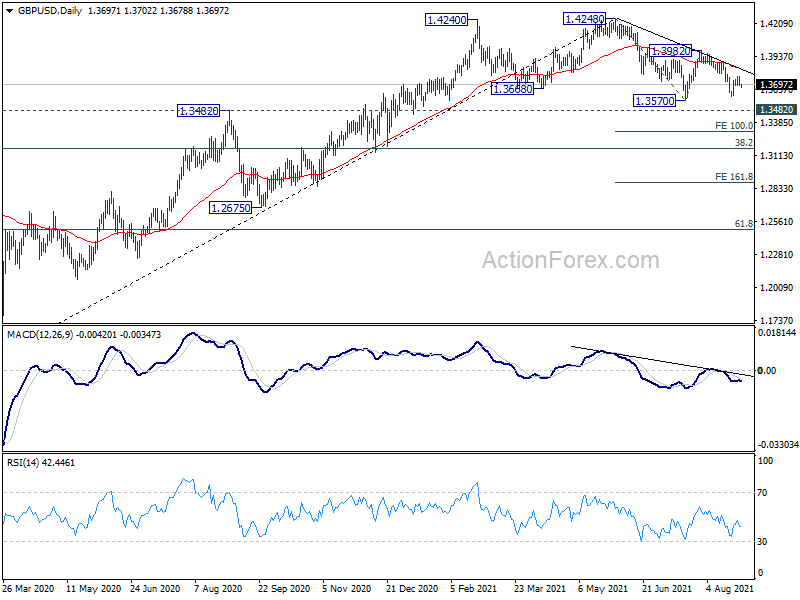Click the RSI 30 level axis label
The height and width of the screenshot is (600, 800).
[x=762, y=541]
